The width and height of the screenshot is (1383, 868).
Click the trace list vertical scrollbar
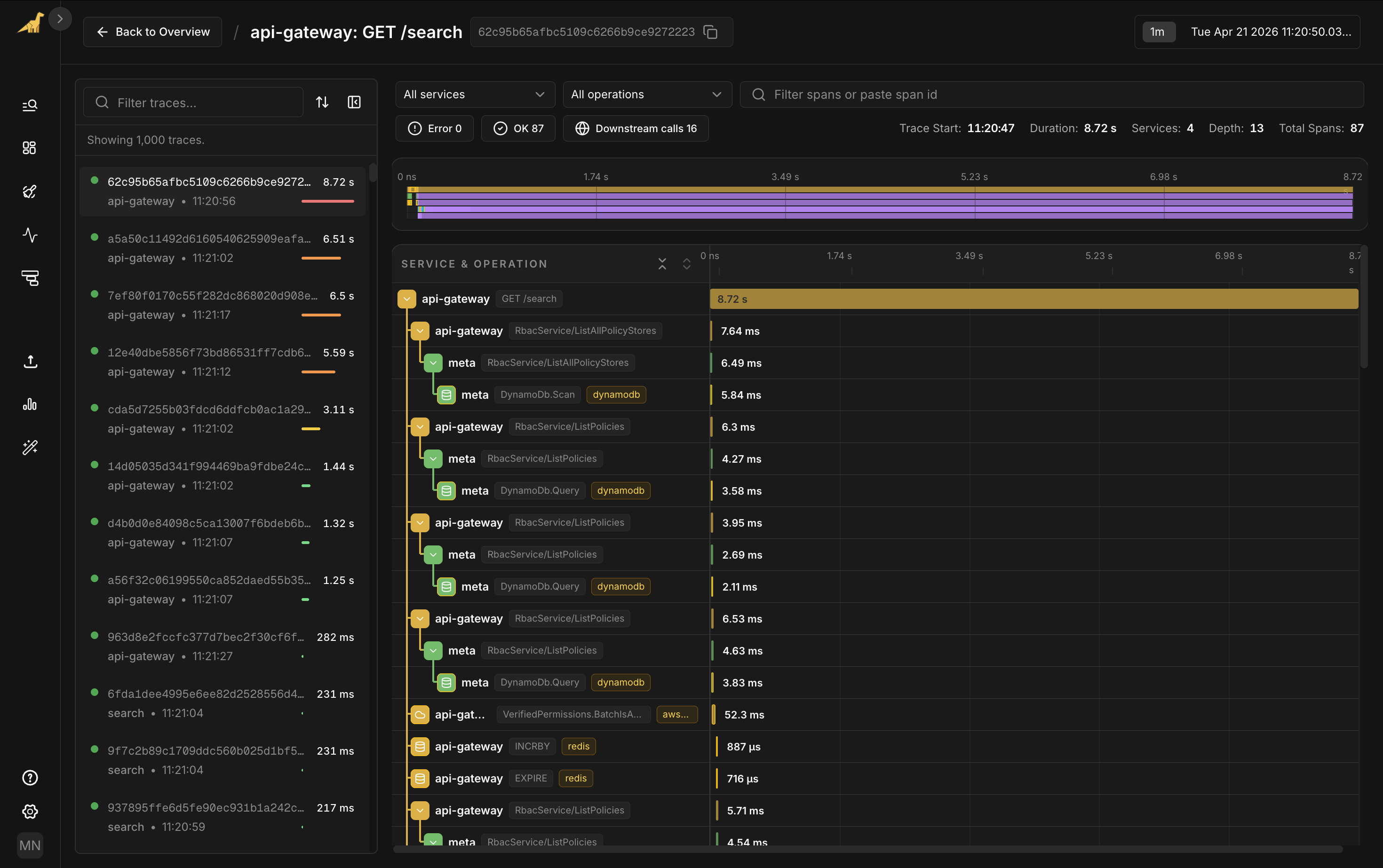click(373, 173)
